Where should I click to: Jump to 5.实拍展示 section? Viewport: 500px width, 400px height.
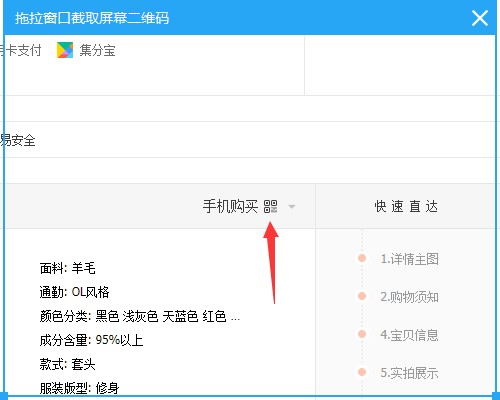click(409, 373)
